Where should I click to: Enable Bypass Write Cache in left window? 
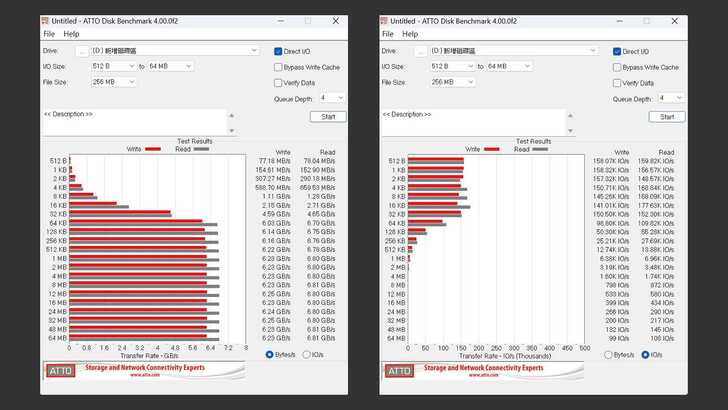[x=278, y=67]
